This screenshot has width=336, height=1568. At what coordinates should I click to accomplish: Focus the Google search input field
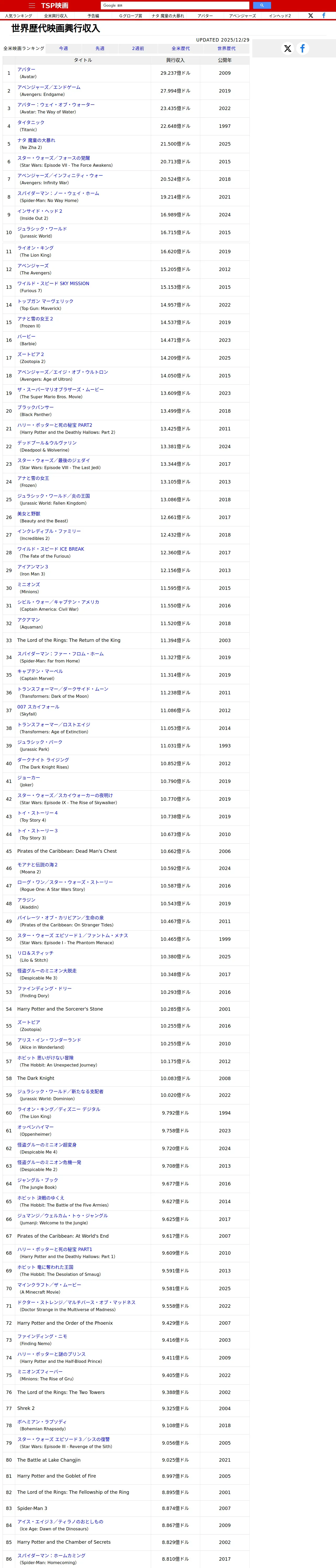click(x=175, y=5)
